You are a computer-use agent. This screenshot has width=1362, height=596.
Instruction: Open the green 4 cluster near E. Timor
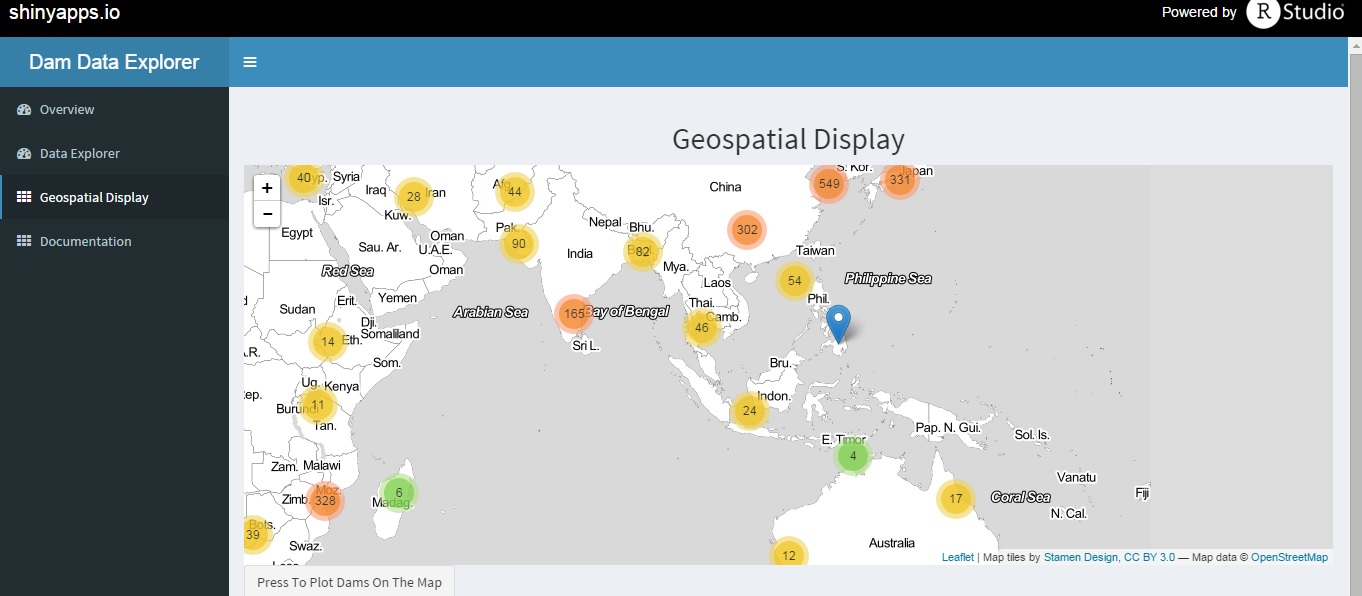pos(852,456)
